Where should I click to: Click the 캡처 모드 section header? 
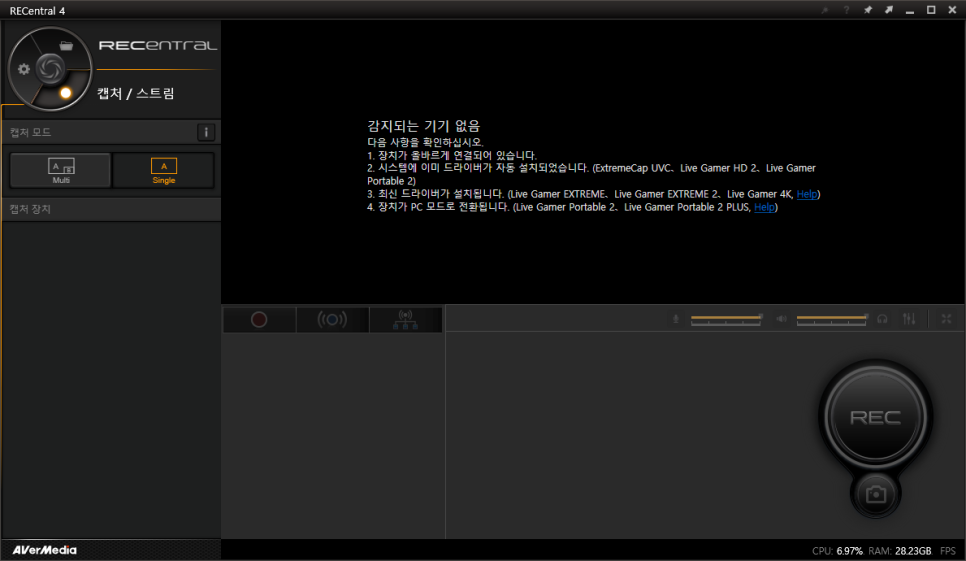click(112, 132)
